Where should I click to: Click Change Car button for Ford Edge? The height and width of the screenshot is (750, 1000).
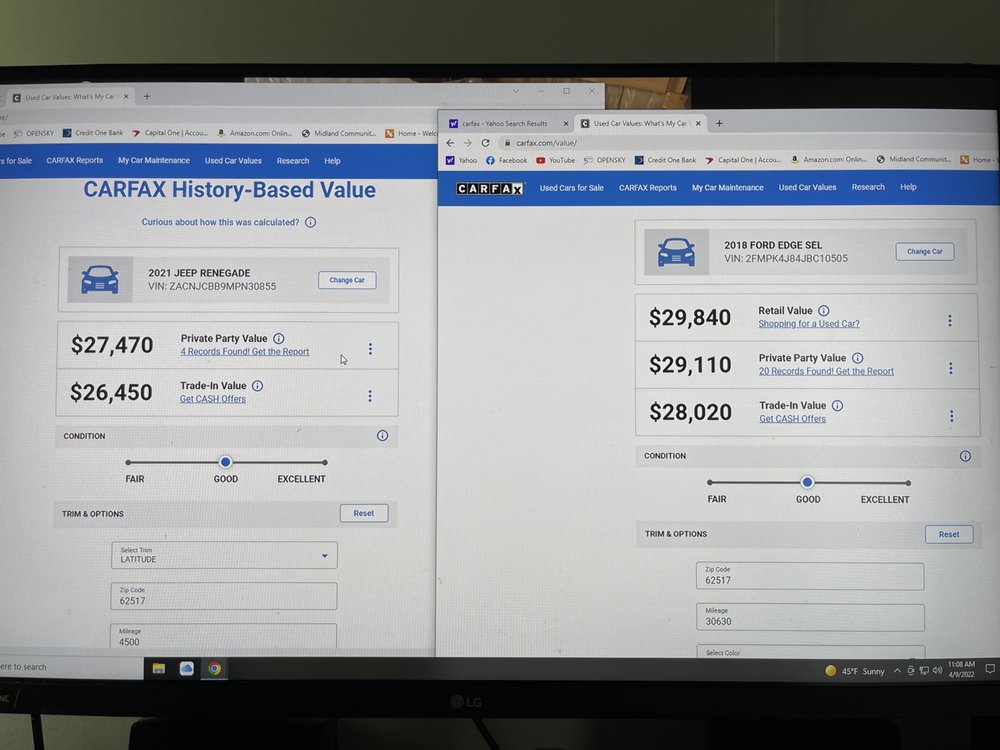(x=924, y=252)
